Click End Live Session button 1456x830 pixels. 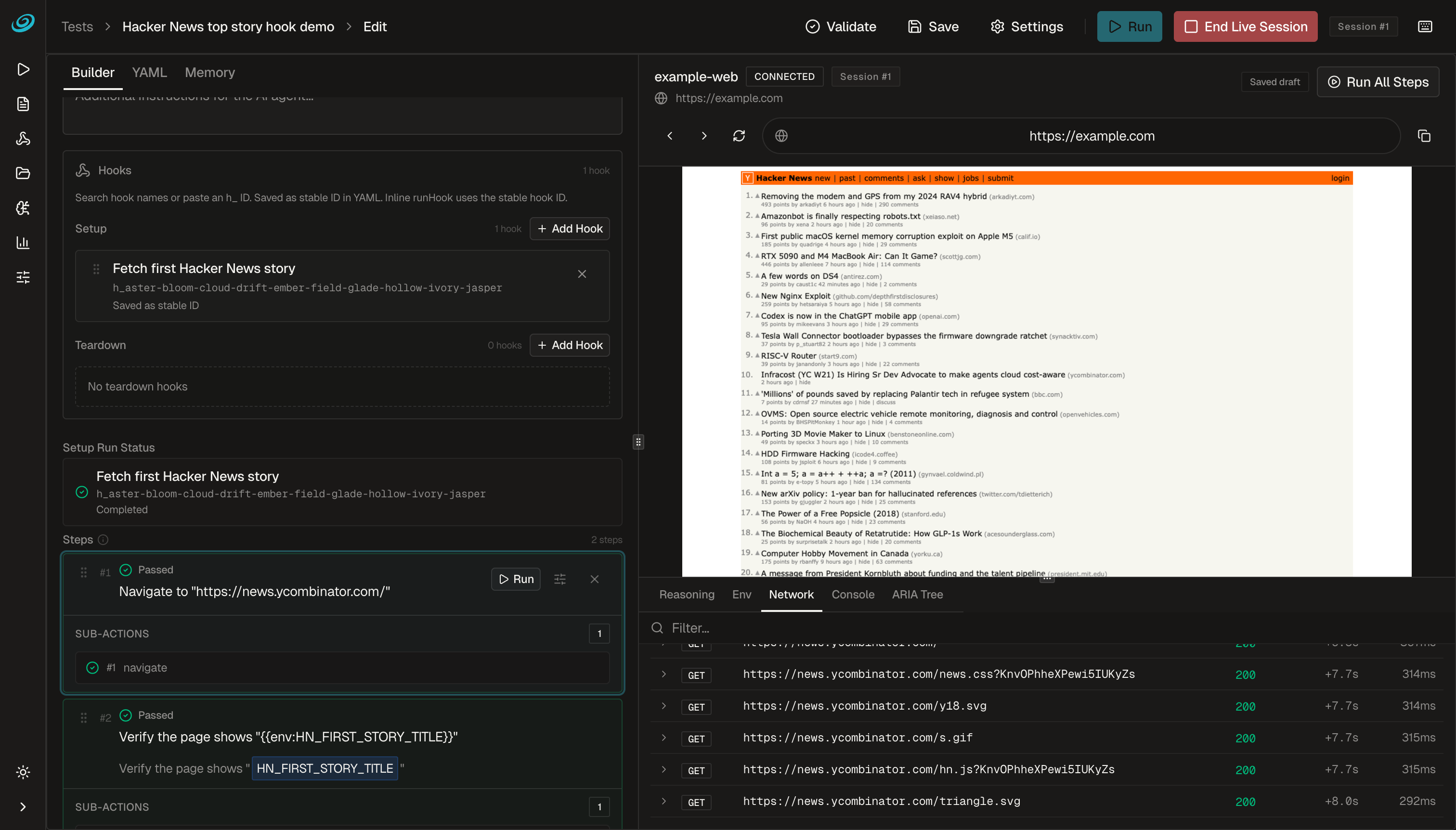pyautogui.click(x=1245, y=27)
